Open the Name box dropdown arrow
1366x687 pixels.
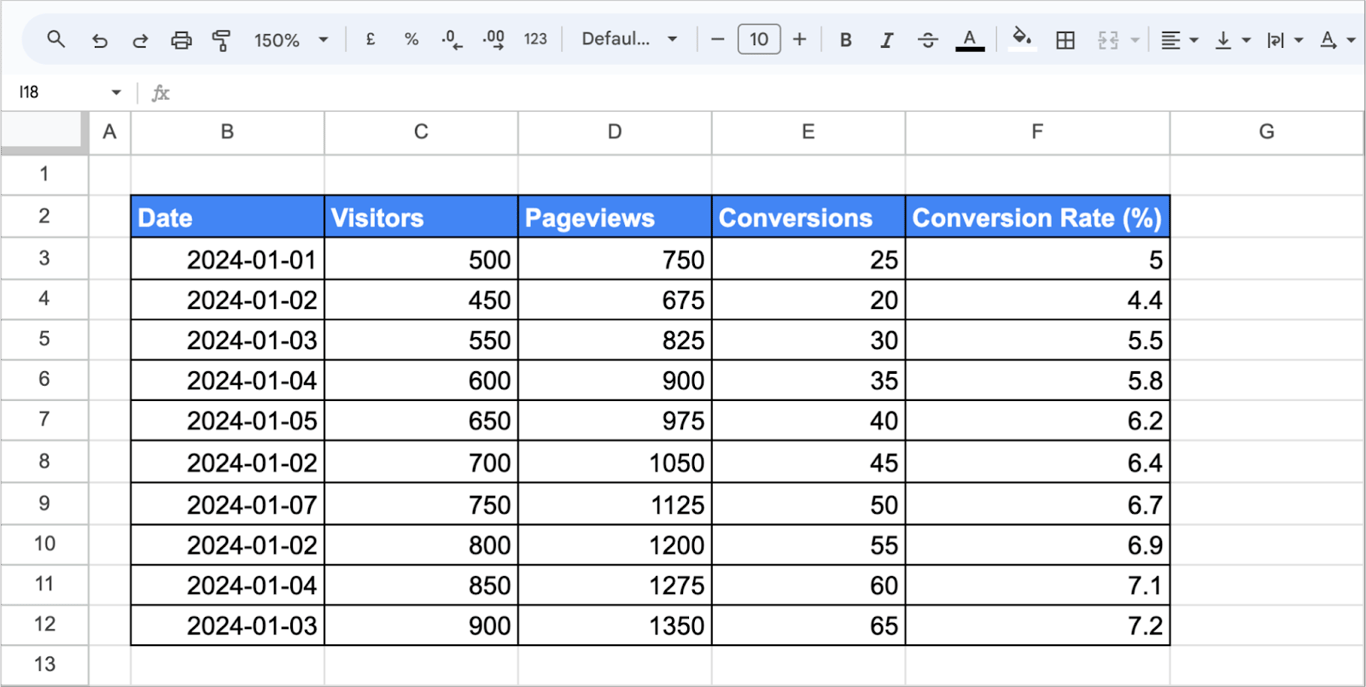116,92
